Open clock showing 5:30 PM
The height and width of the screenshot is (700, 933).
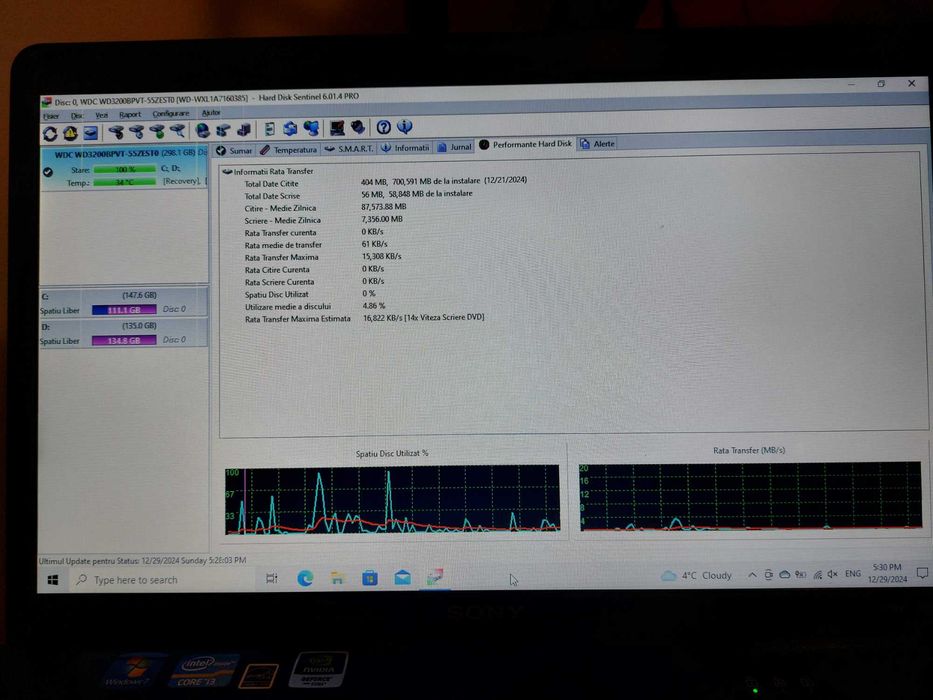887,573
